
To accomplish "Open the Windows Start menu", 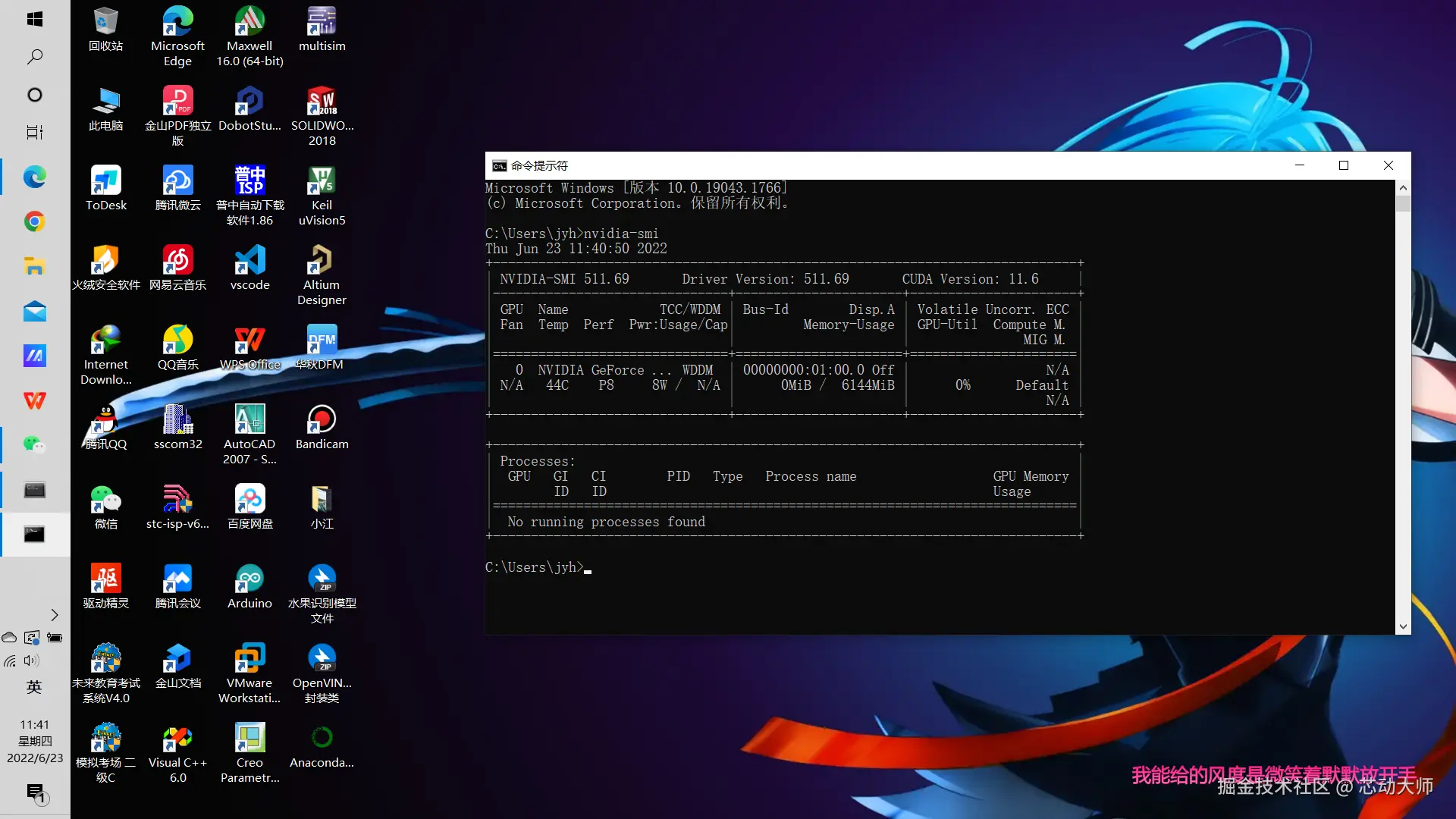I will pyautogui.click(x=34, y=19).
